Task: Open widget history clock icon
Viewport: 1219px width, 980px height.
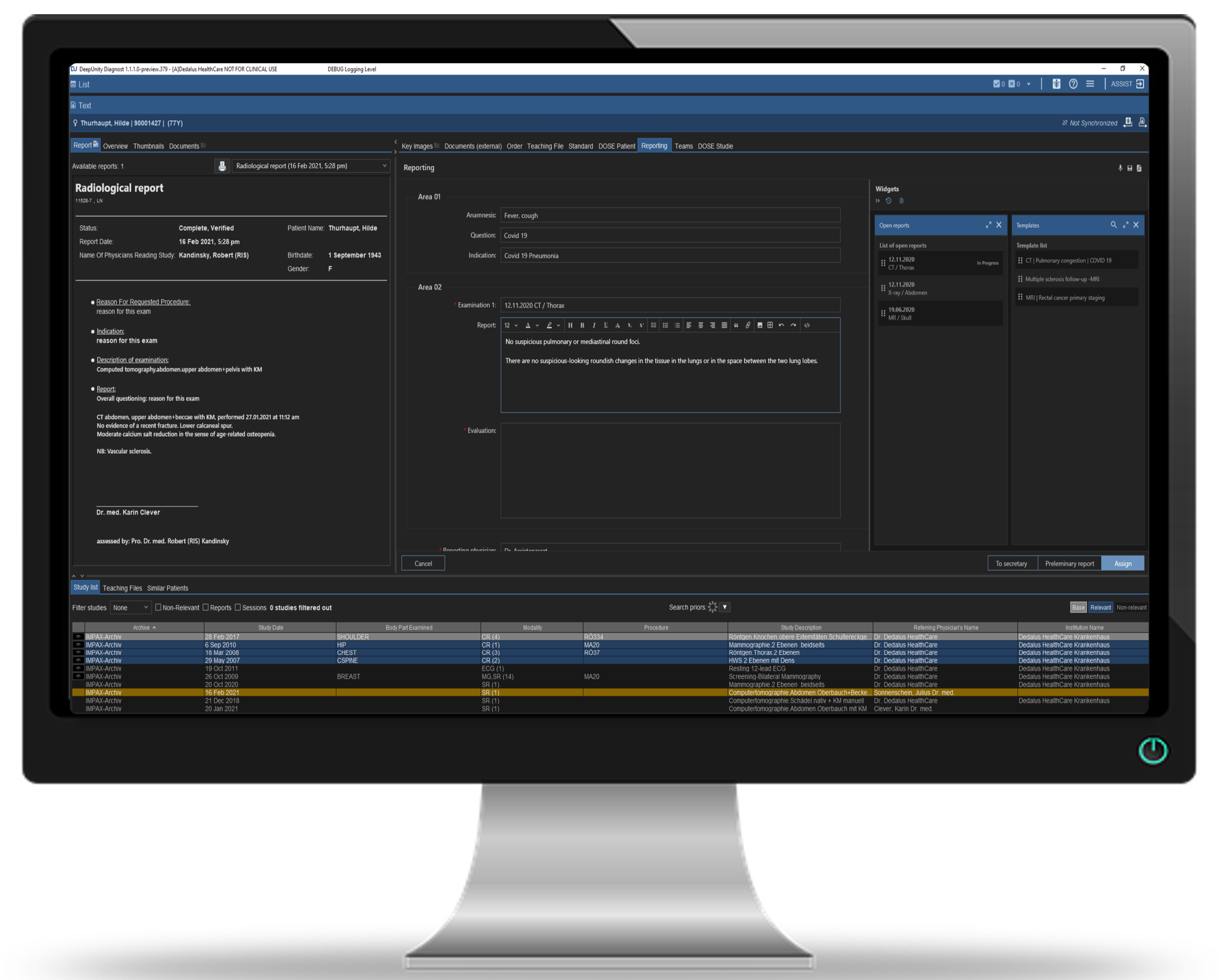Action: coord(889,201)
